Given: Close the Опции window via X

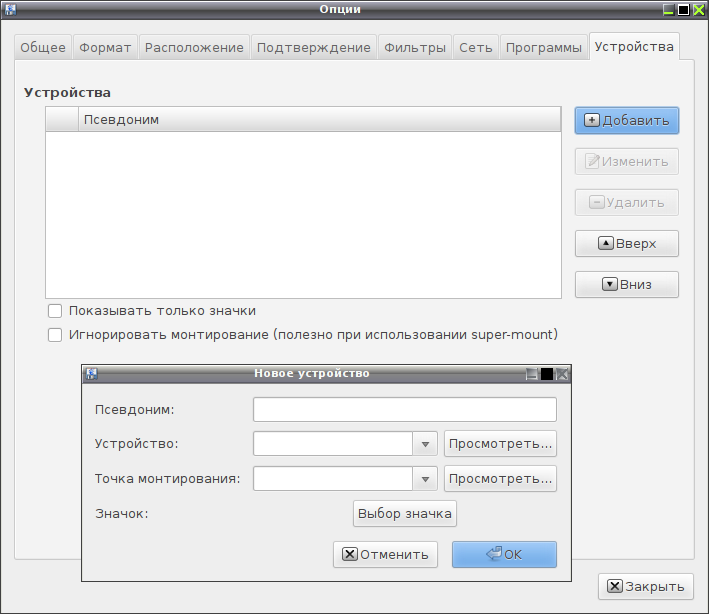Looking at the screenshot, I should (699, 9).
